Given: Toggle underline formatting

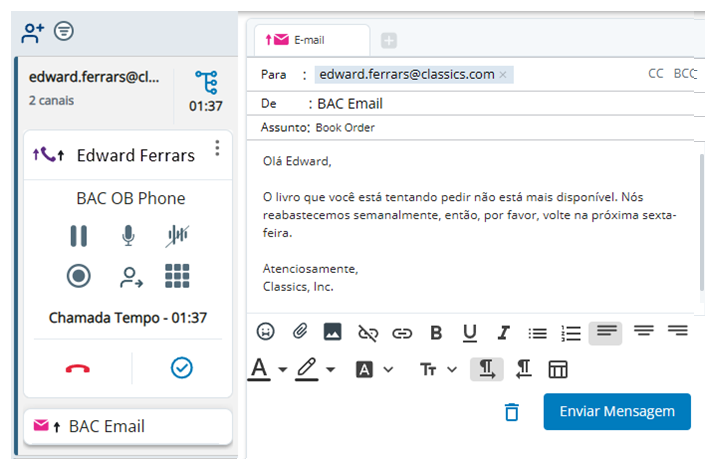Looking at the screenshot, I should coord(470,333).
